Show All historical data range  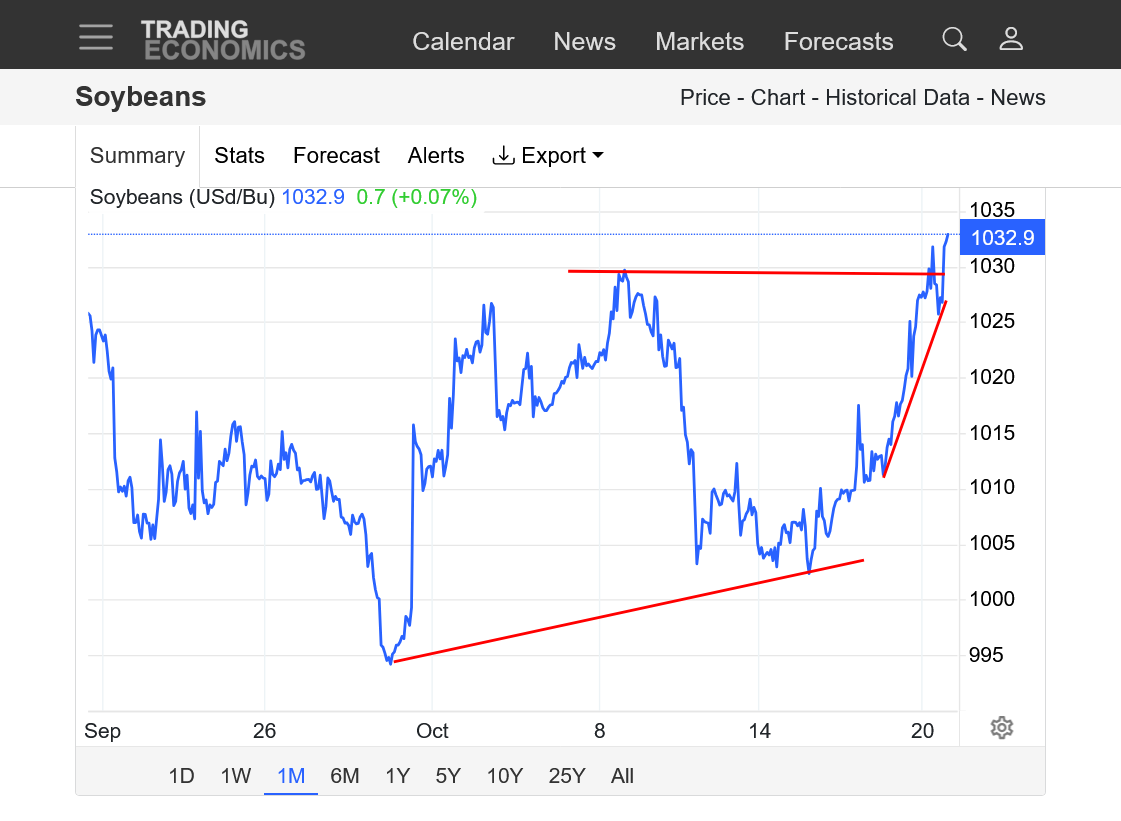(622, 776)
